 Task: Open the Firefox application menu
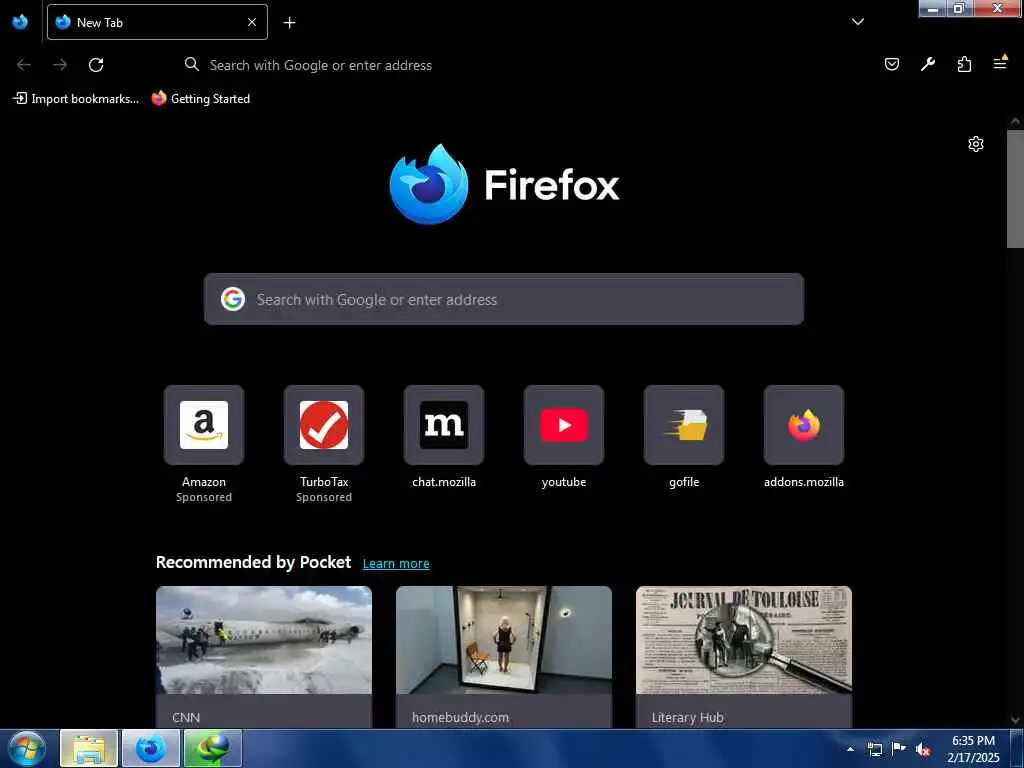1000,63
